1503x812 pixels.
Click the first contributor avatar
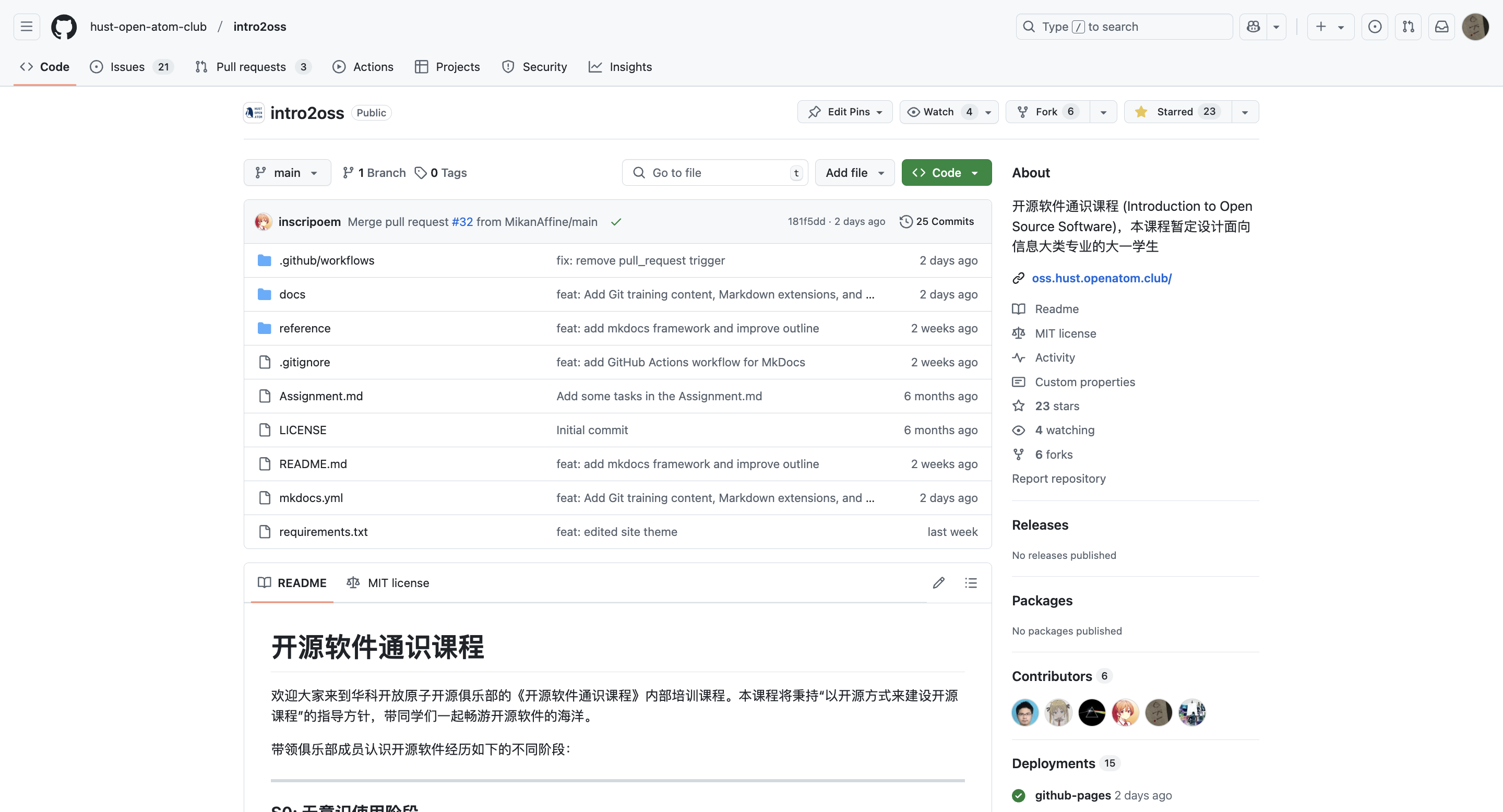(x=1025, y=712)
